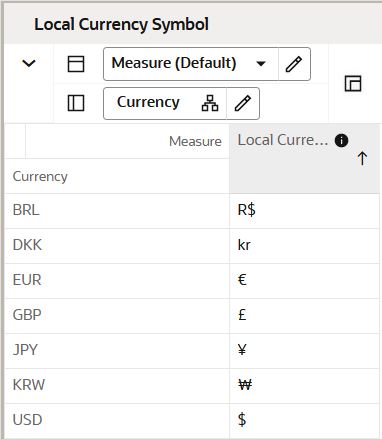Click the ₩ symbol cell
This screenshot has height=439, width=382.
pos(304,385)
